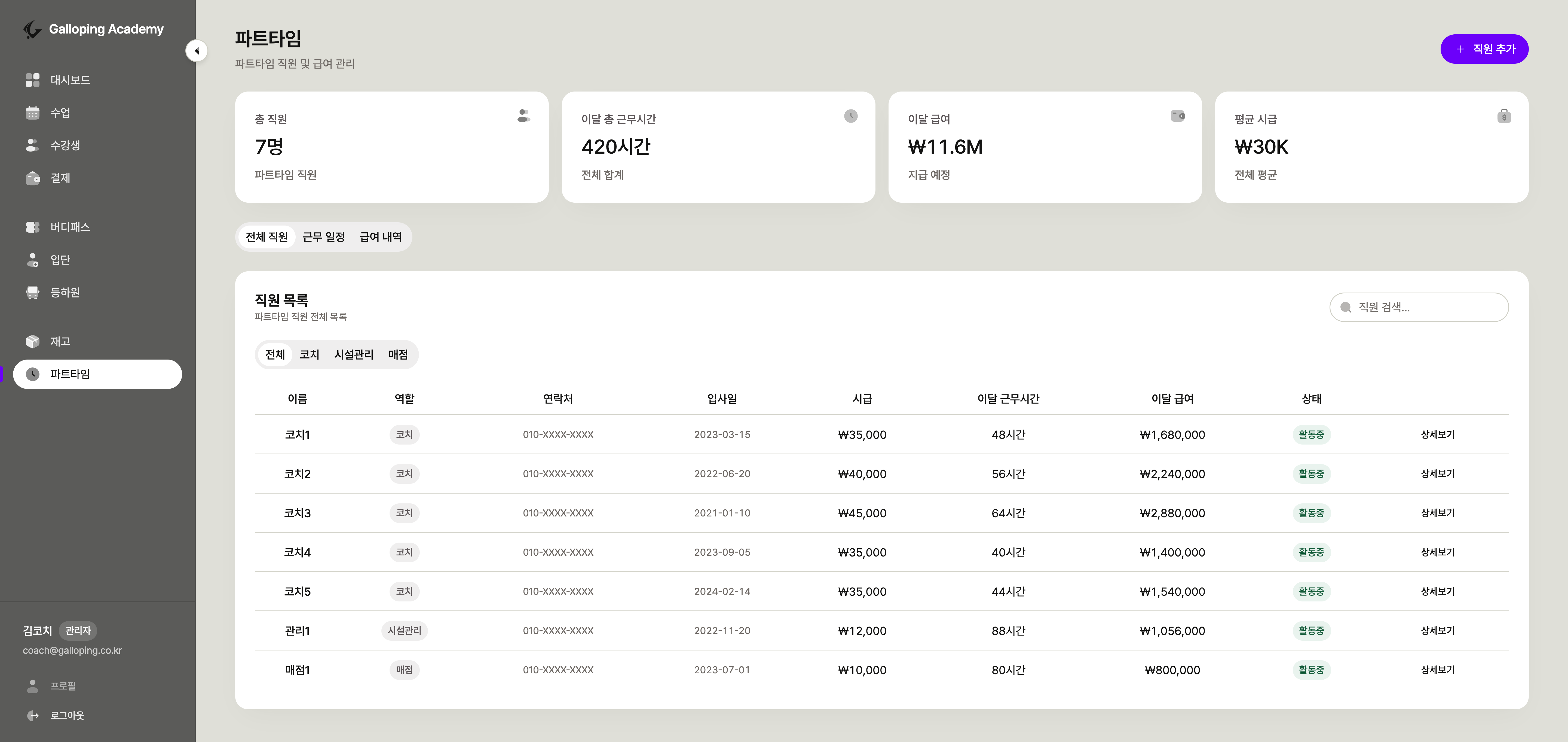Select 입단 menu item
The width and height of the screenshot is (1568, 742).
tap(97, 260)
